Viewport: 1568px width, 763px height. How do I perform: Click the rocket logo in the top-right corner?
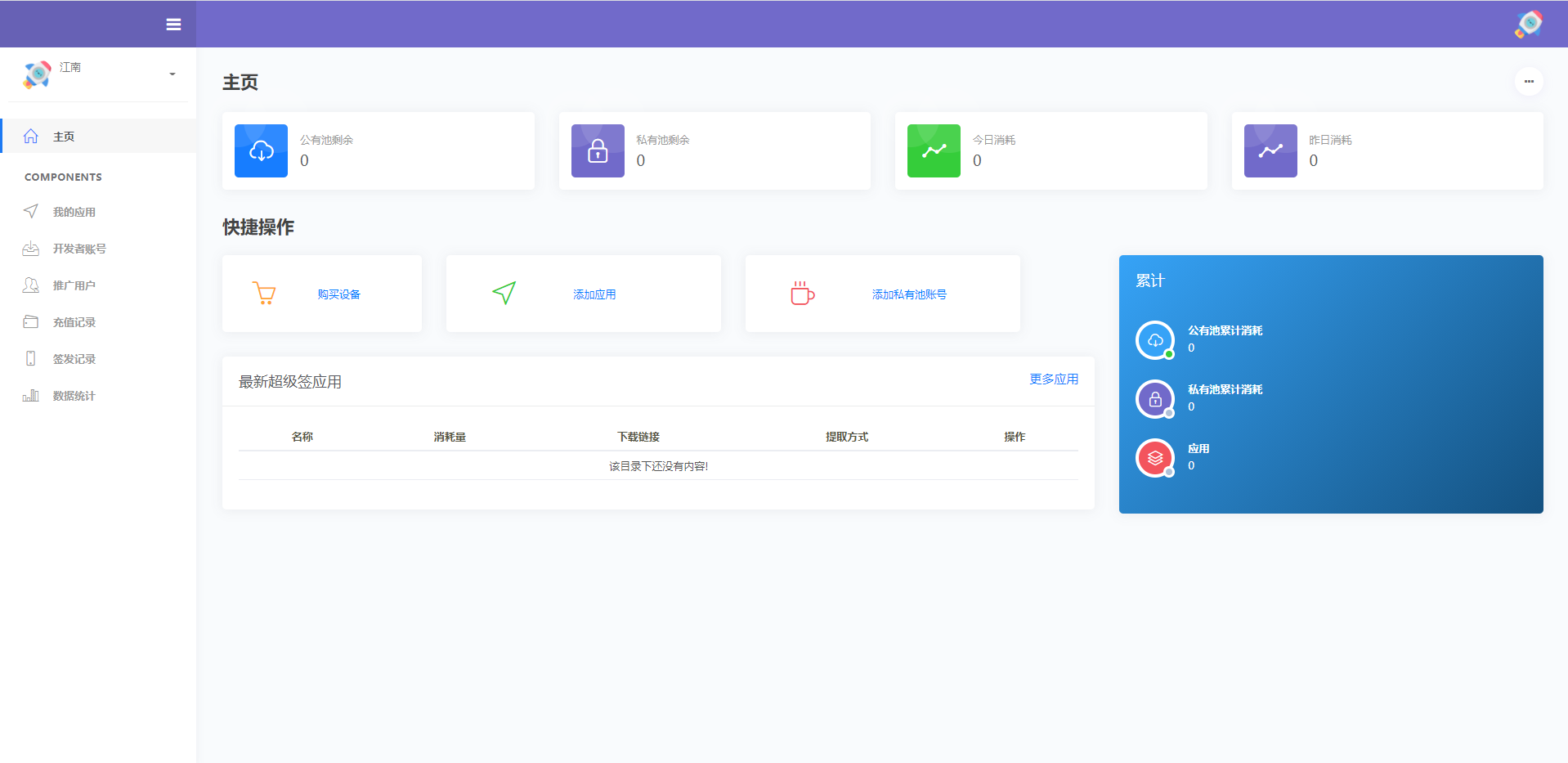click(x=1528, y=24)
